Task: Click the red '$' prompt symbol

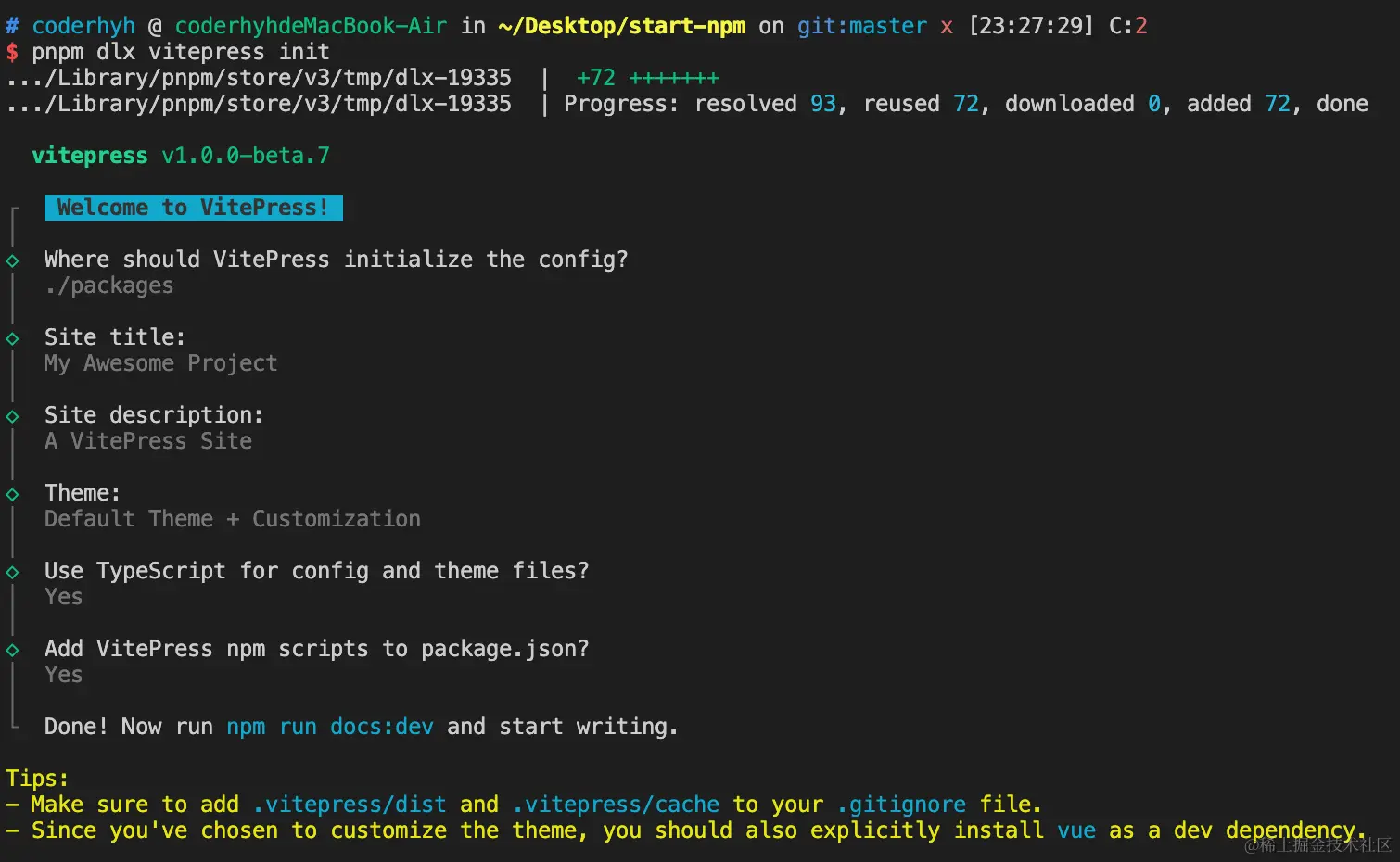Action: pos(12,52)
